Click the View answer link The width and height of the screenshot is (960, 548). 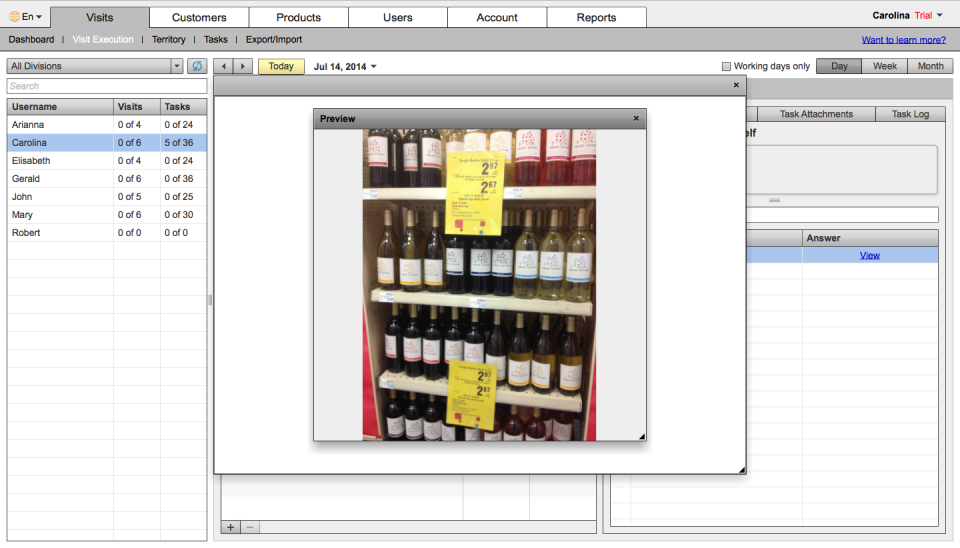(869, 255)
